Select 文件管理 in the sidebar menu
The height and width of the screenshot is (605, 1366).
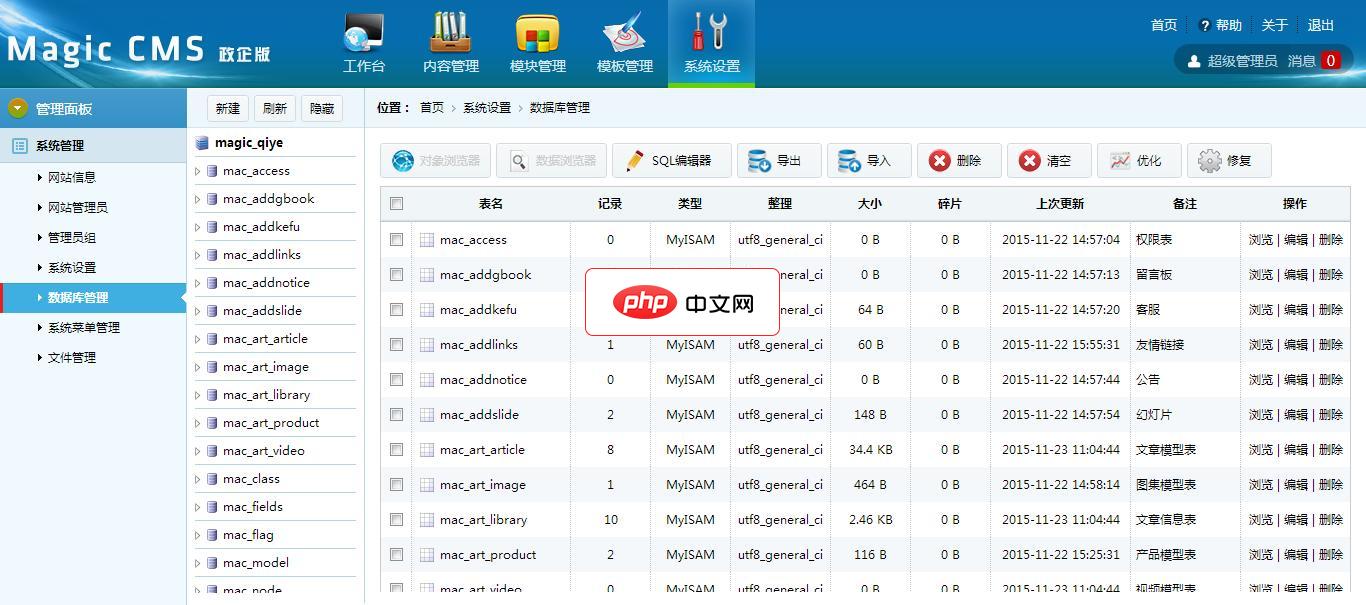(x=72, y=358)
